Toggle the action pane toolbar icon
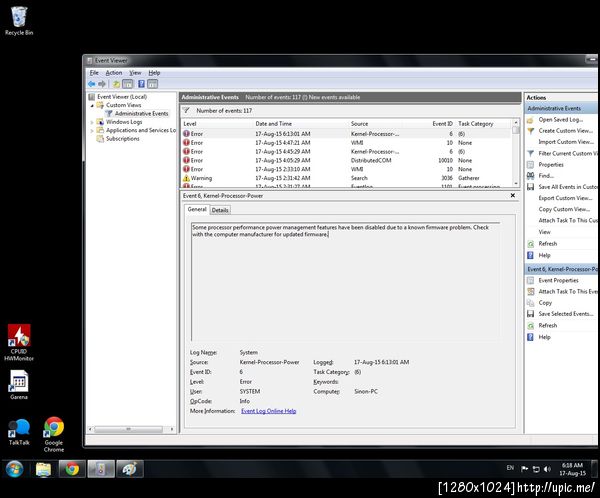 [x=153, y=84]
